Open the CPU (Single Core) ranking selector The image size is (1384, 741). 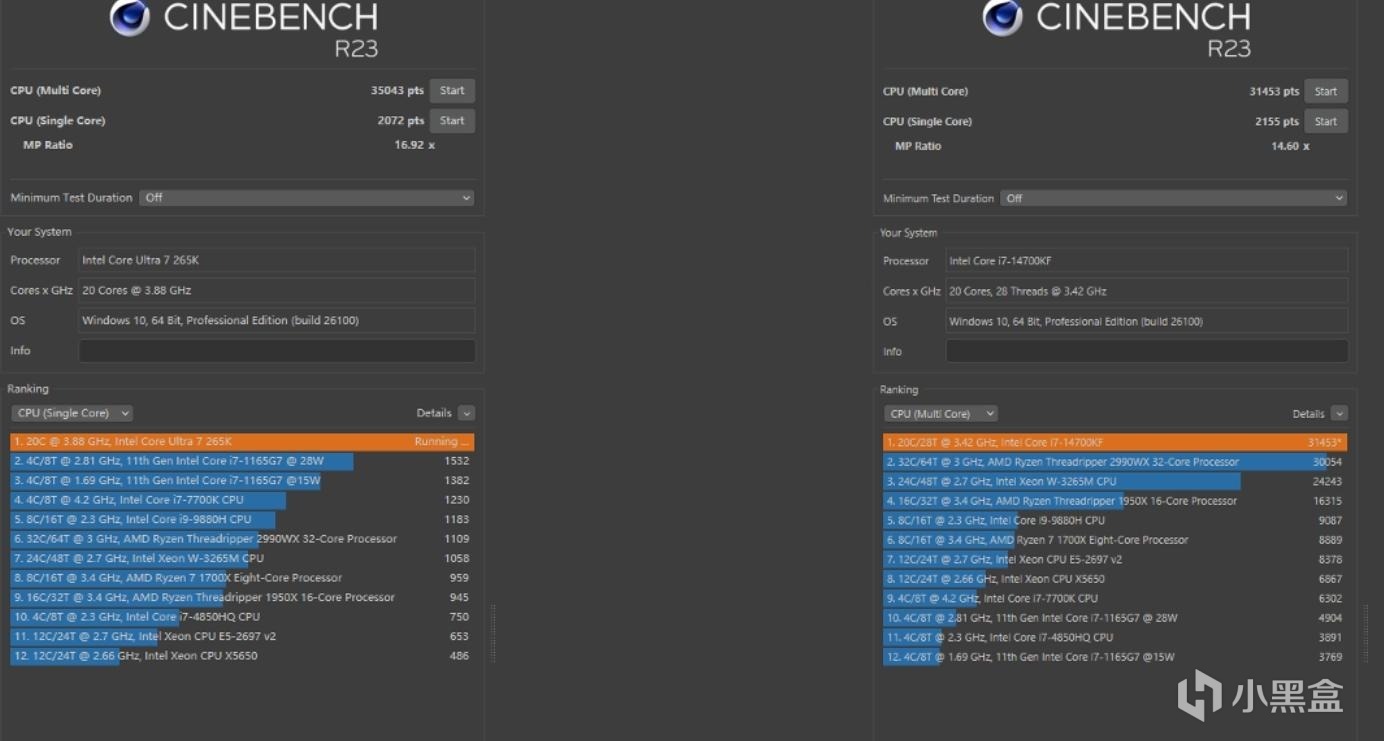pyautogui.click(x=72, y=413)
